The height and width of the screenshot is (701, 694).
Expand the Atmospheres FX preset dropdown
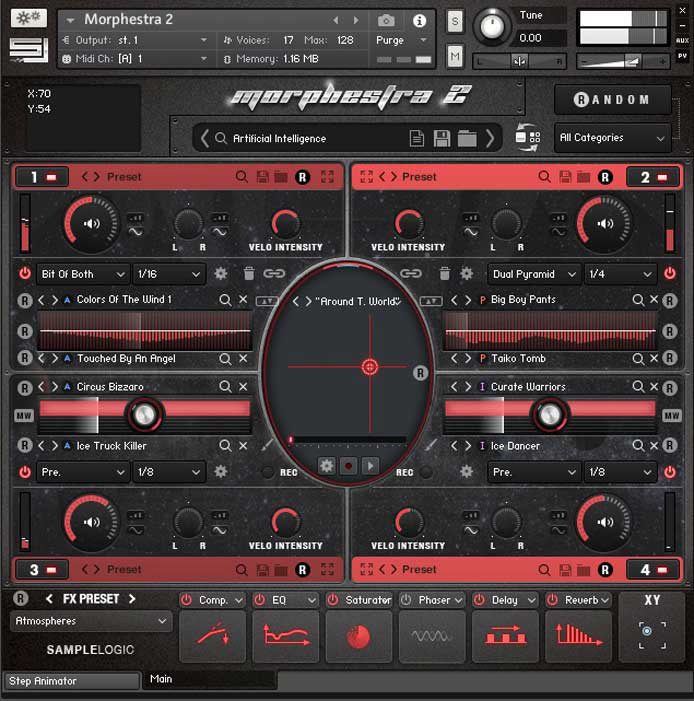tap(91, 621)
